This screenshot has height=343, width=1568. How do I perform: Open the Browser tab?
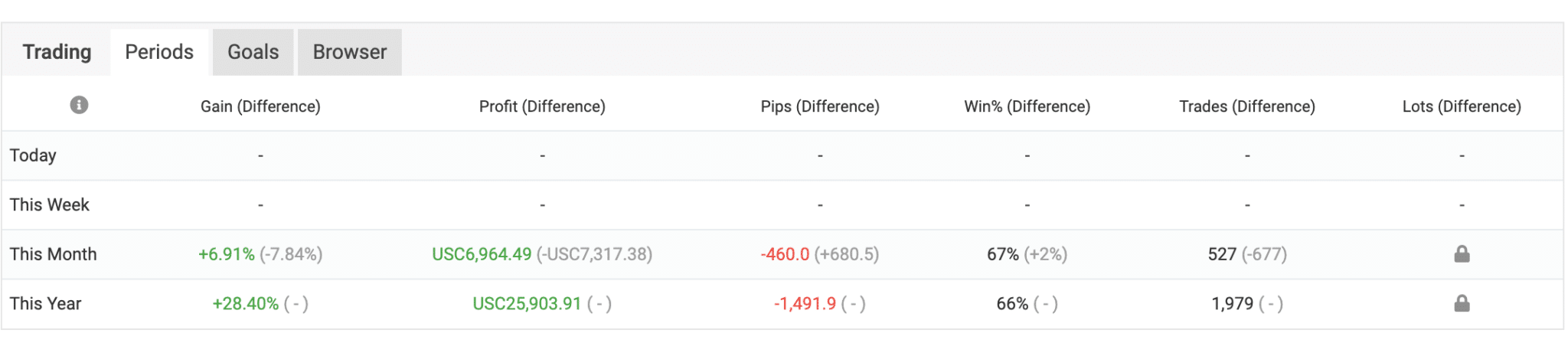pyautogui.click(x=349, y=52)
